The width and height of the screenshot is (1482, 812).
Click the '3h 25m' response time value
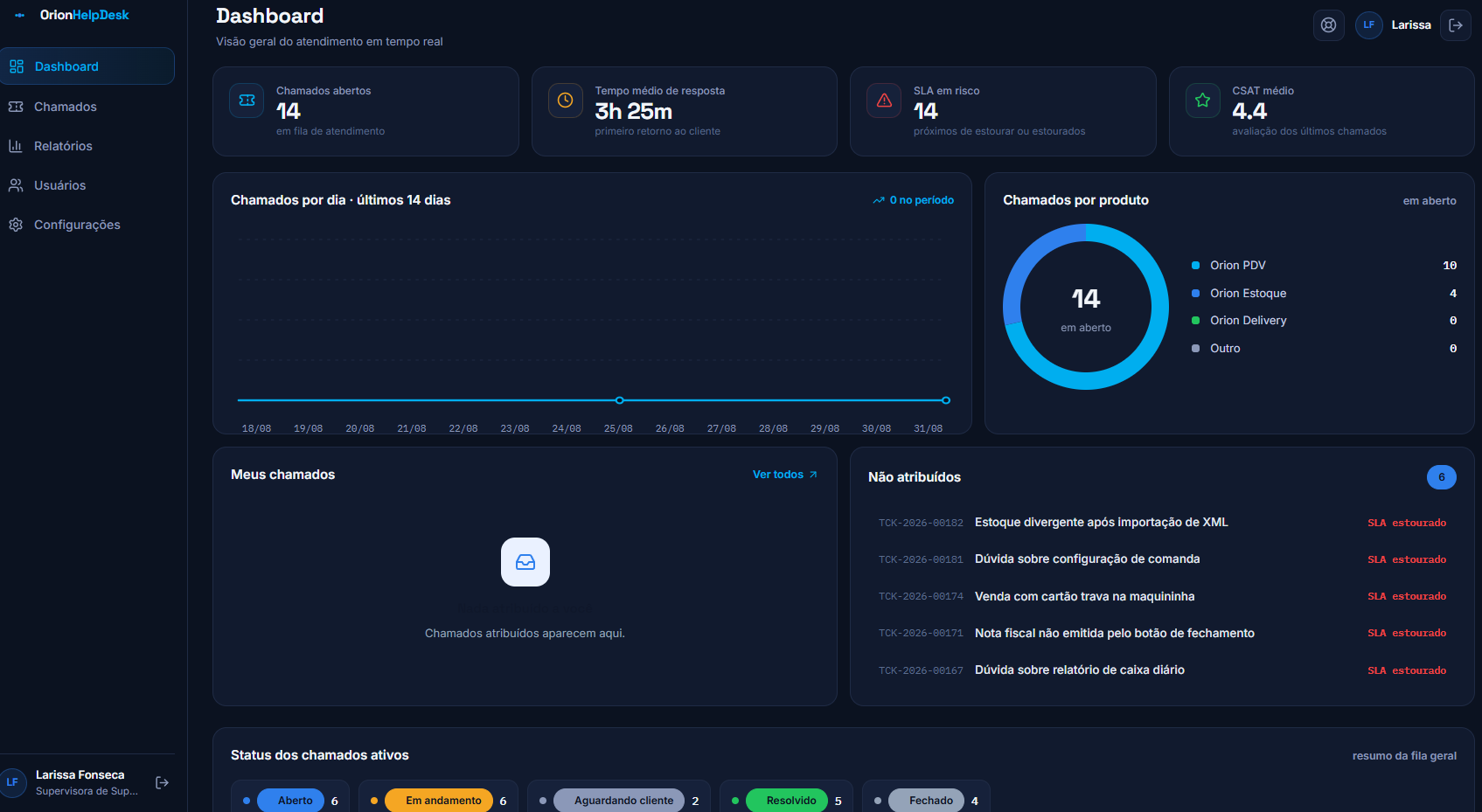pos(633,112)
